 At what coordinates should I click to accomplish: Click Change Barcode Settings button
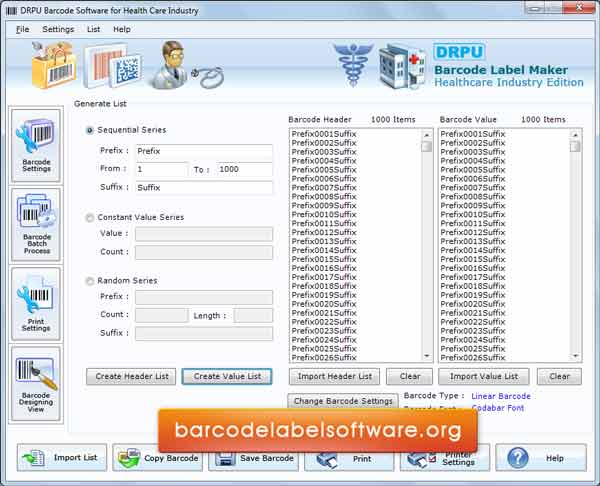click(x=343, y=401)
